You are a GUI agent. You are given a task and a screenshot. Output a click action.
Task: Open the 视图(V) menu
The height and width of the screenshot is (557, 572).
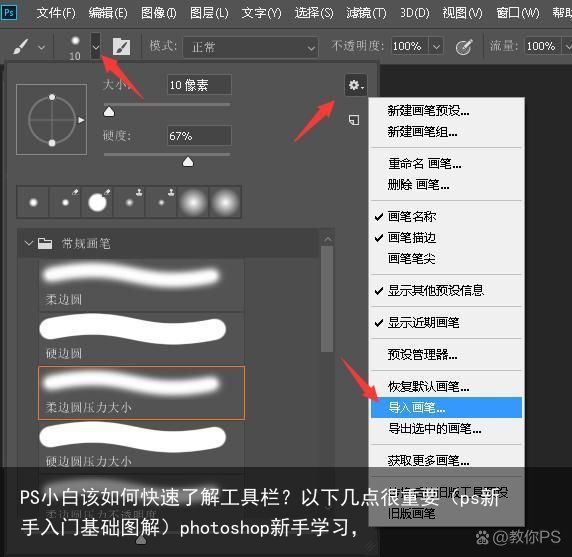tap(462, 13)
